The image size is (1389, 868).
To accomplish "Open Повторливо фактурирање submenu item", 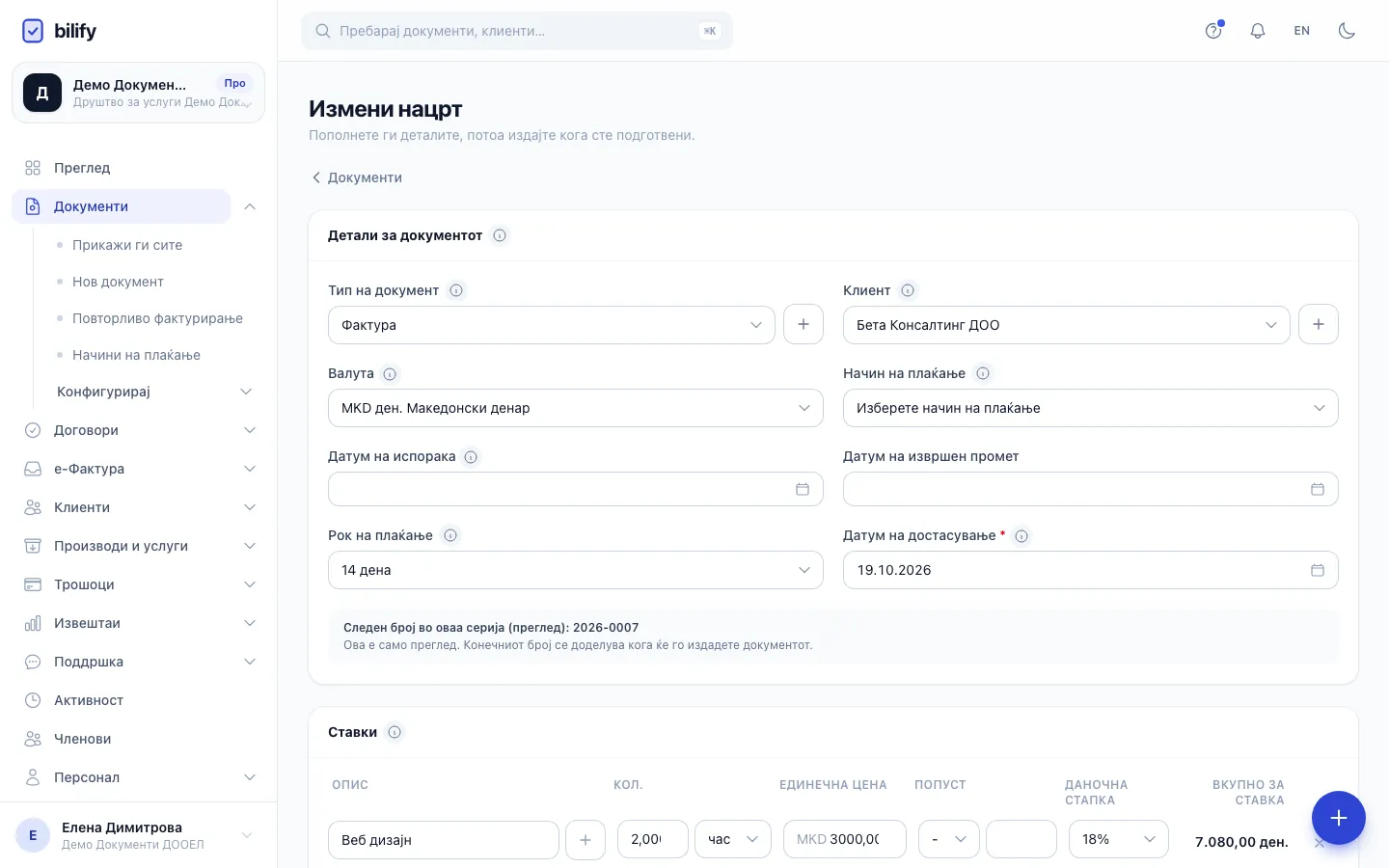I will (x=157, y=318).
